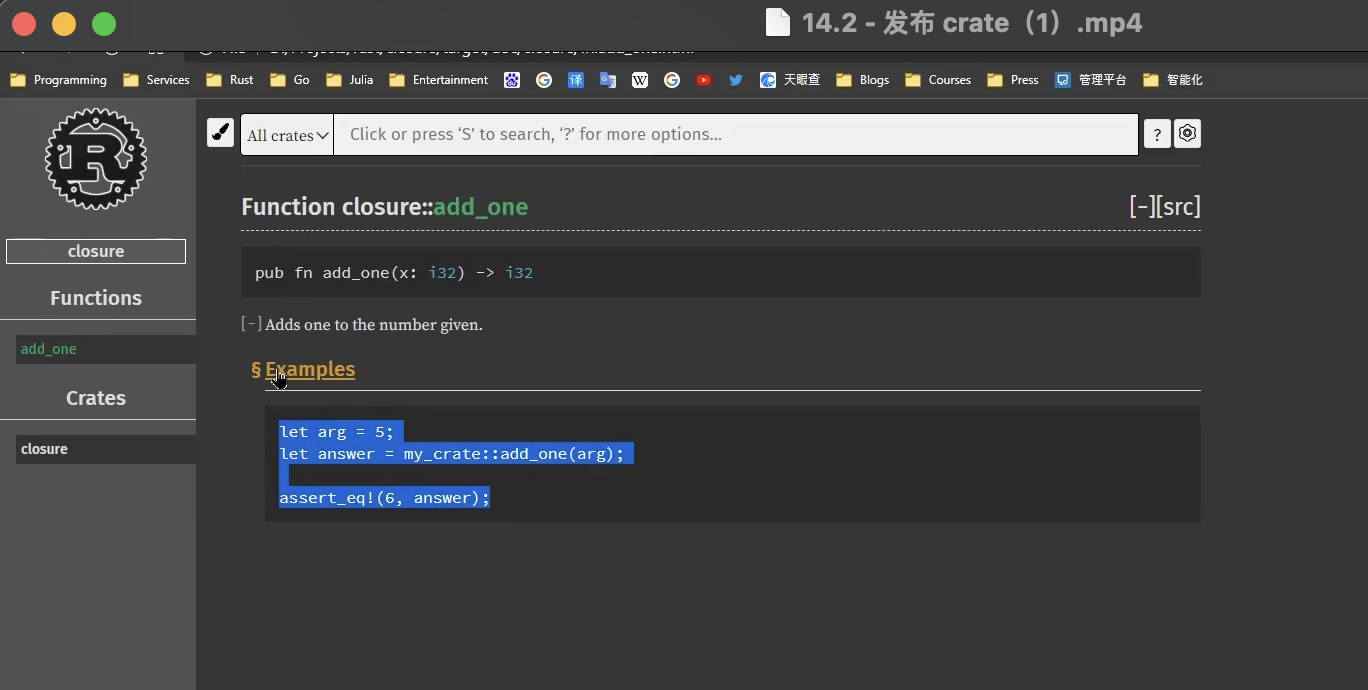Open the YouTube bookmark icon
Image resolution: width=1368 pixels, height=690 pixels.
coord(704,80)
